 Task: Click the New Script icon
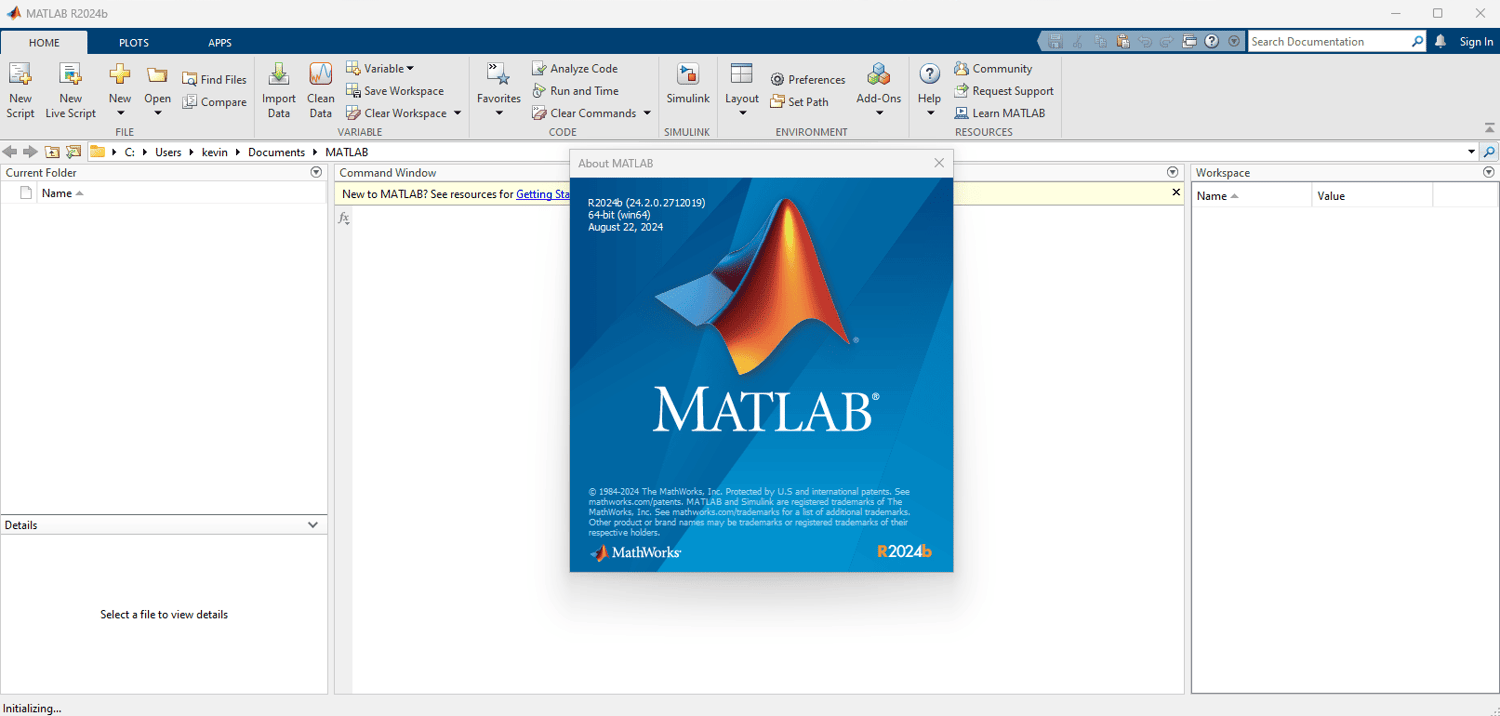pos(20,74)
